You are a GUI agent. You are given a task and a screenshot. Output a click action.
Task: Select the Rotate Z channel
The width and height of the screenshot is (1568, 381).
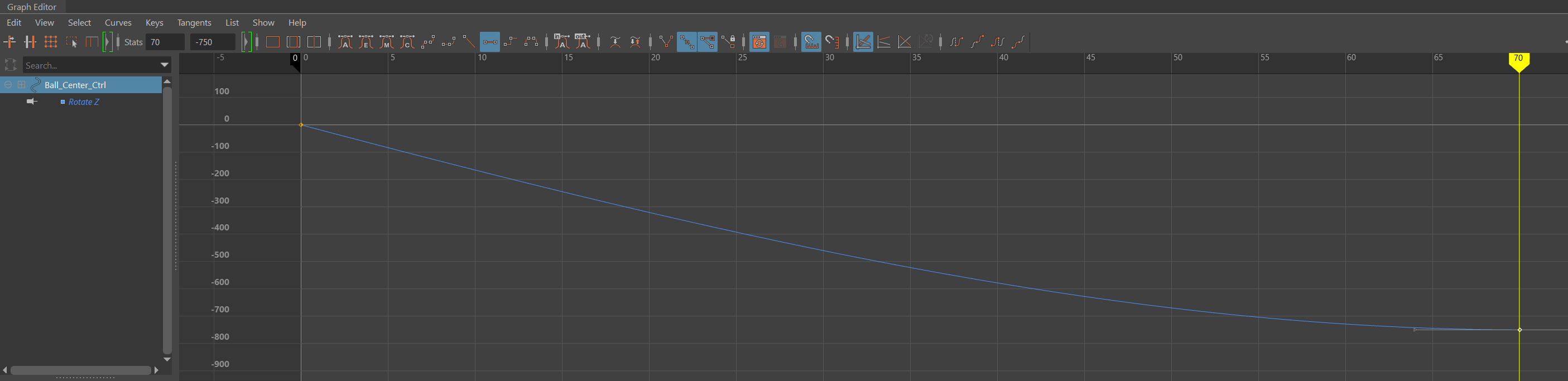point(83,102)
